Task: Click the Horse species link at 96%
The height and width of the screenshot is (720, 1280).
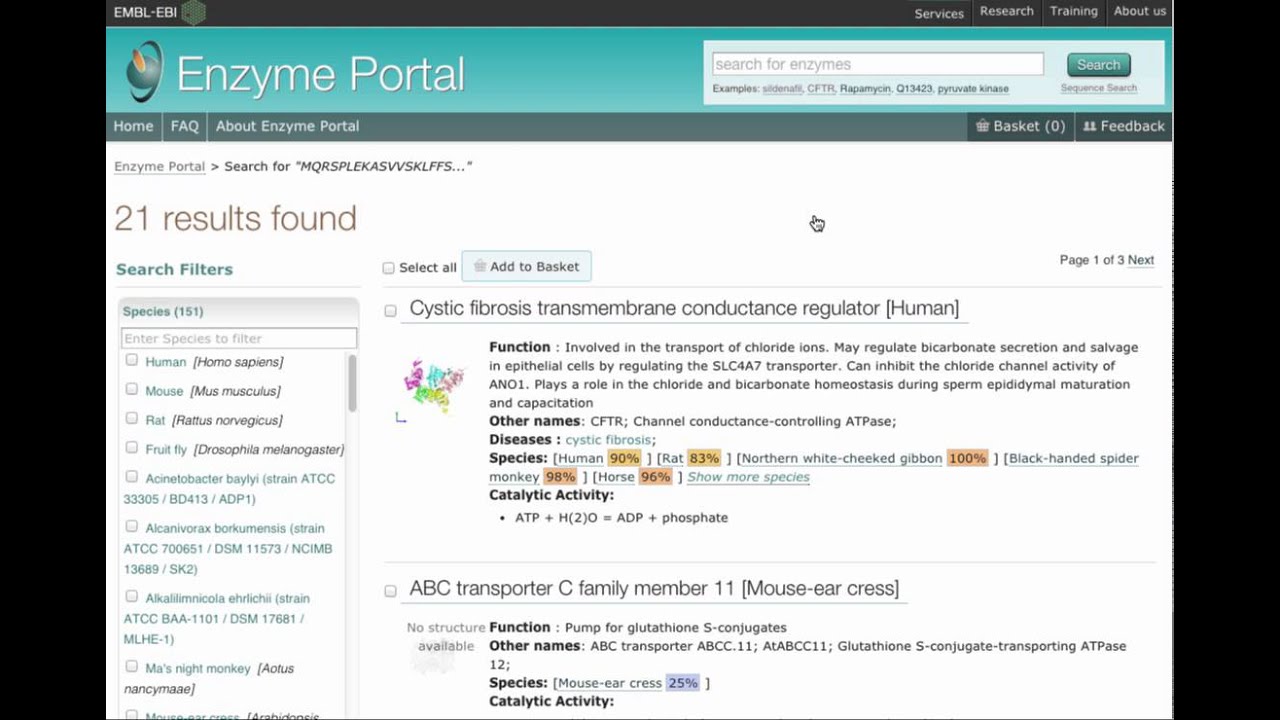Action: 634,477
